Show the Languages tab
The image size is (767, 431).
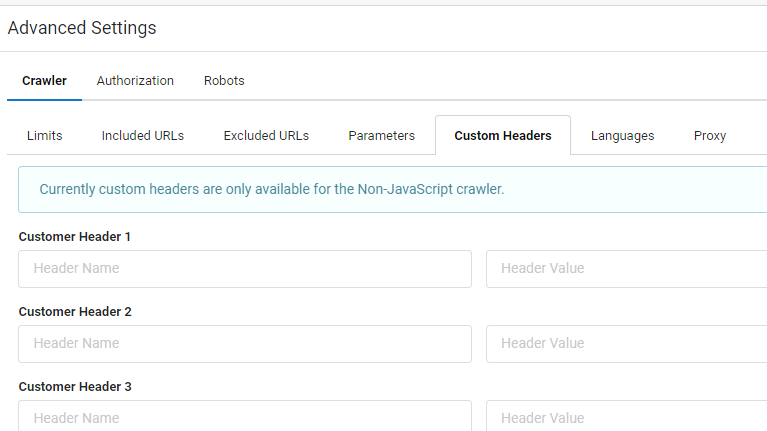(x=622, y=136)
